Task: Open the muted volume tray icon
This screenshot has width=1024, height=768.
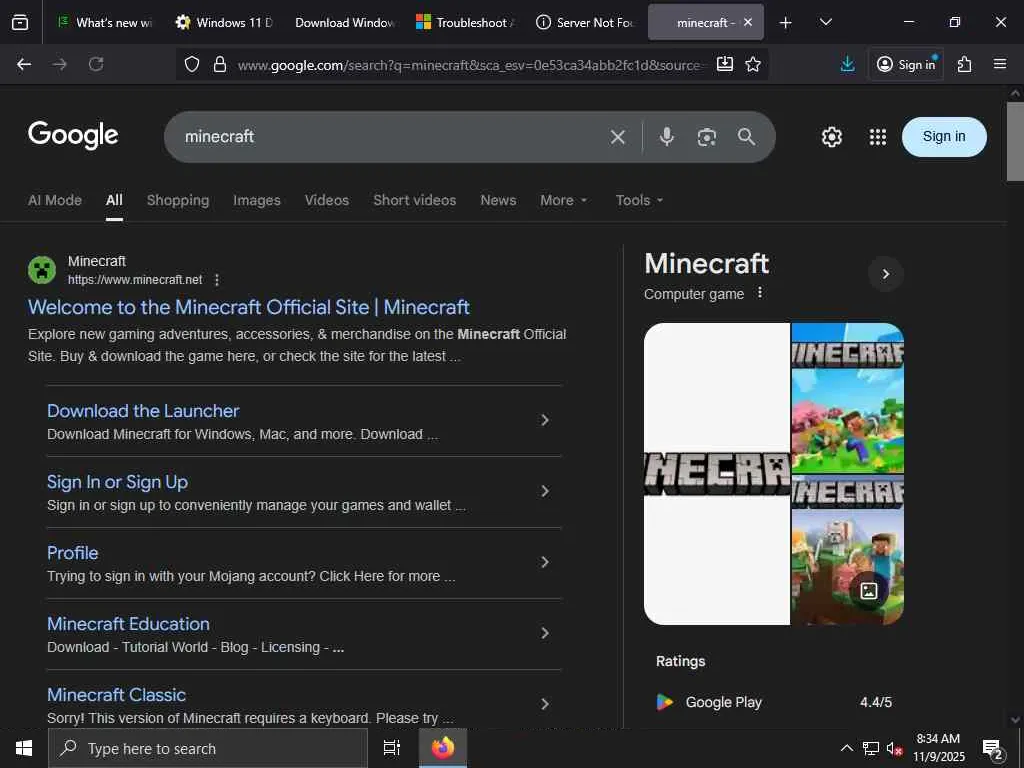Action: 895,748
